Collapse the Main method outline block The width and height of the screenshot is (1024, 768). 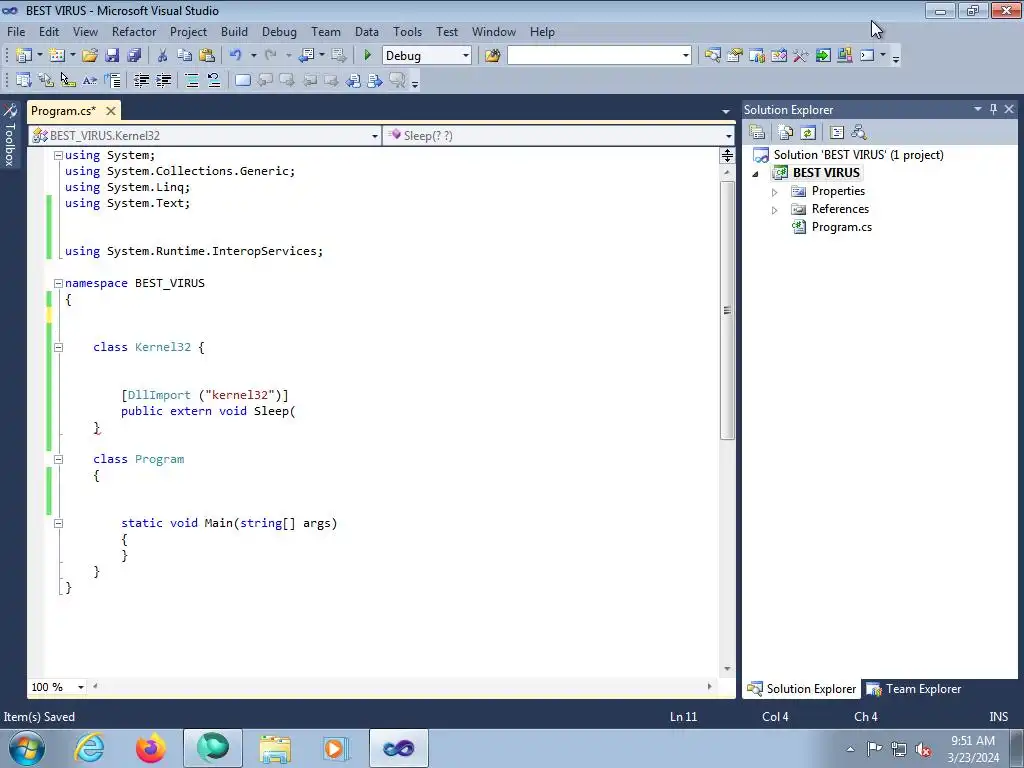[58, 523]
